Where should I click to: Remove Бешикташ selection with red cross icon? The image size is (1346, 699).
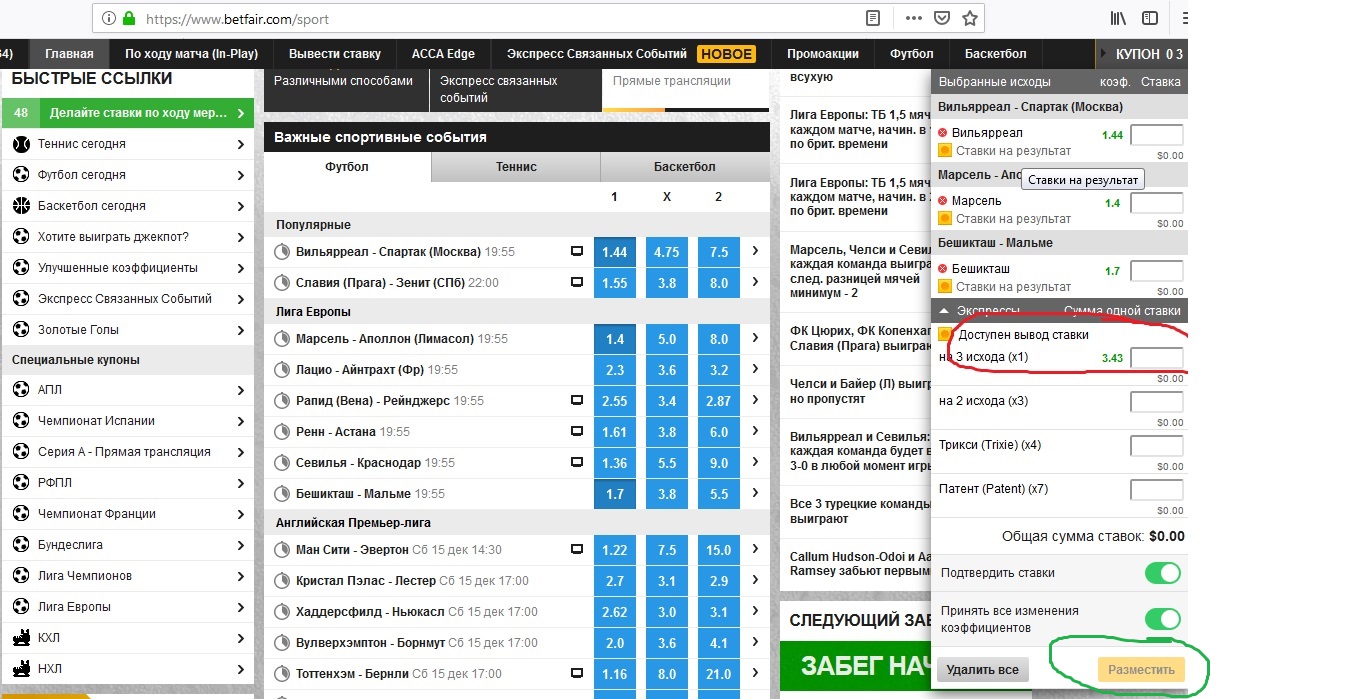tap(942, 269)
